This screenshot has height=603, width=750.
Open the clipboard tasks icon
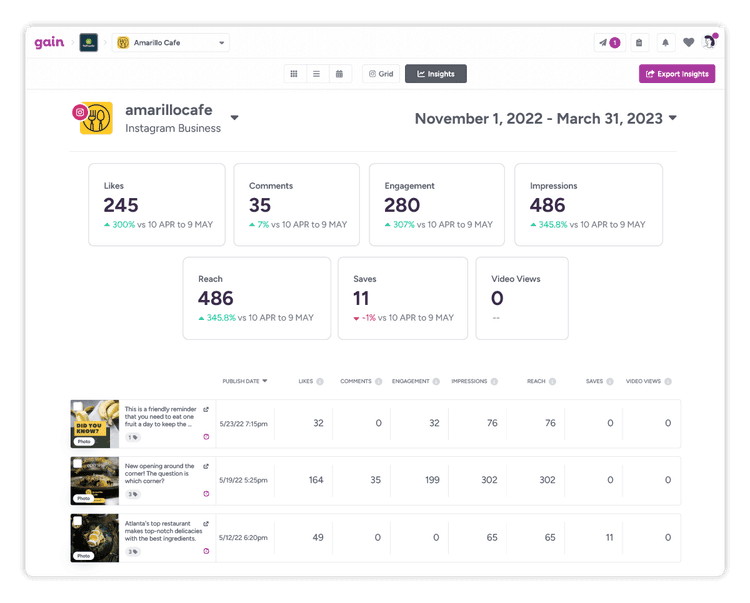(x=639, y=43)
